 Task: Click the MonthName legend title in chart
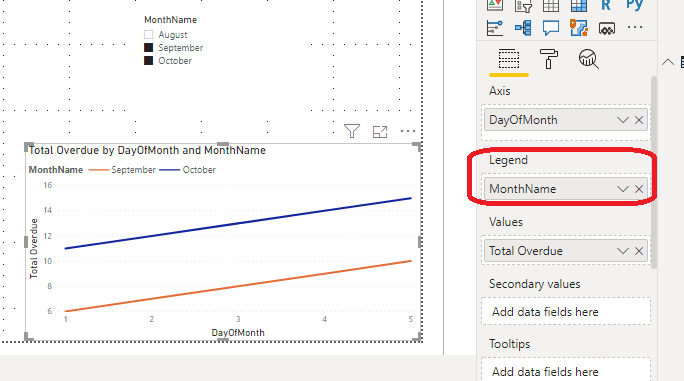point(56,170)
